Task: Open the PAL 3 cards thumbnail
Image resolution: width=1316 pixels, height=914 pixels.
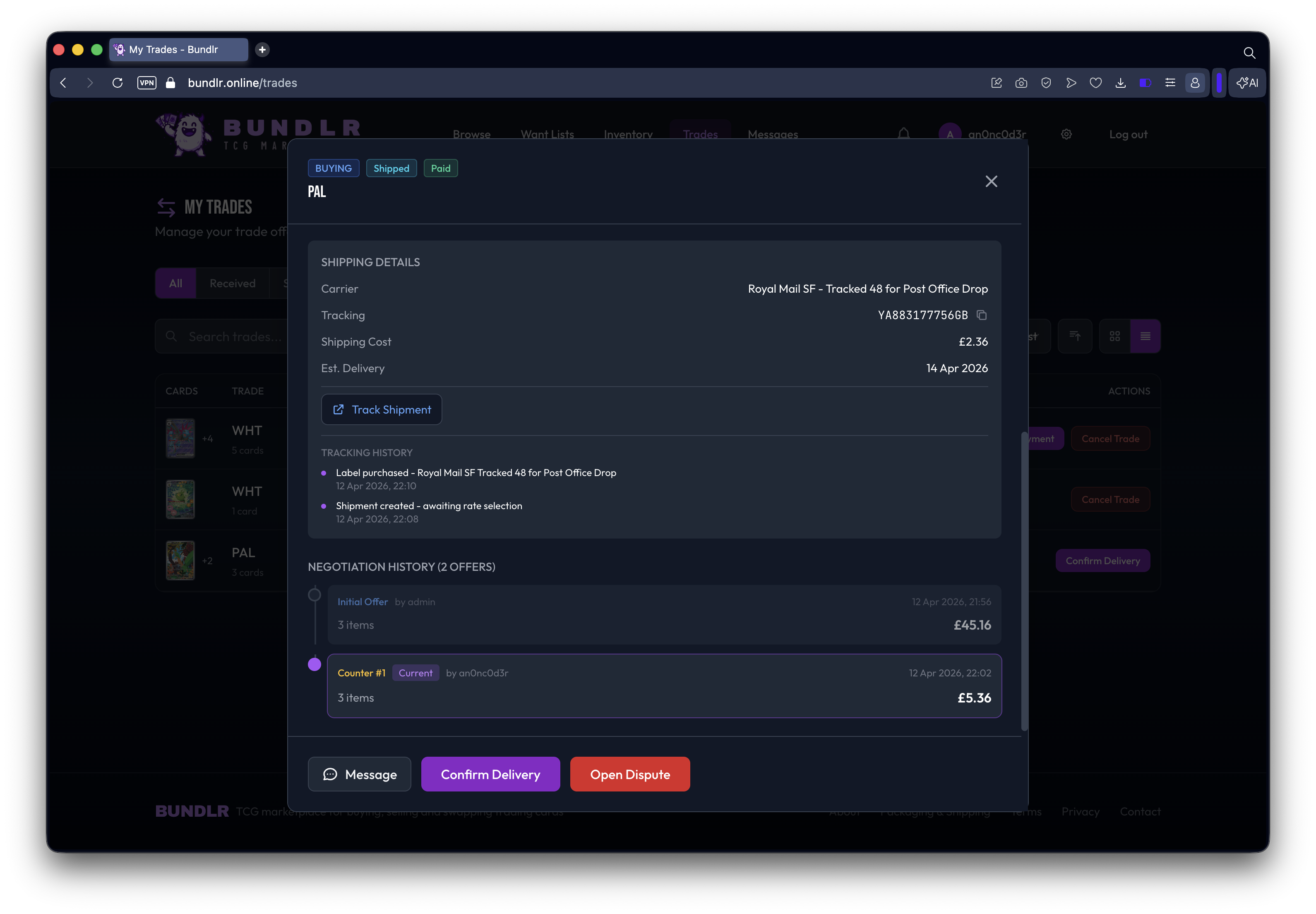Action: (x=180, y=560)
